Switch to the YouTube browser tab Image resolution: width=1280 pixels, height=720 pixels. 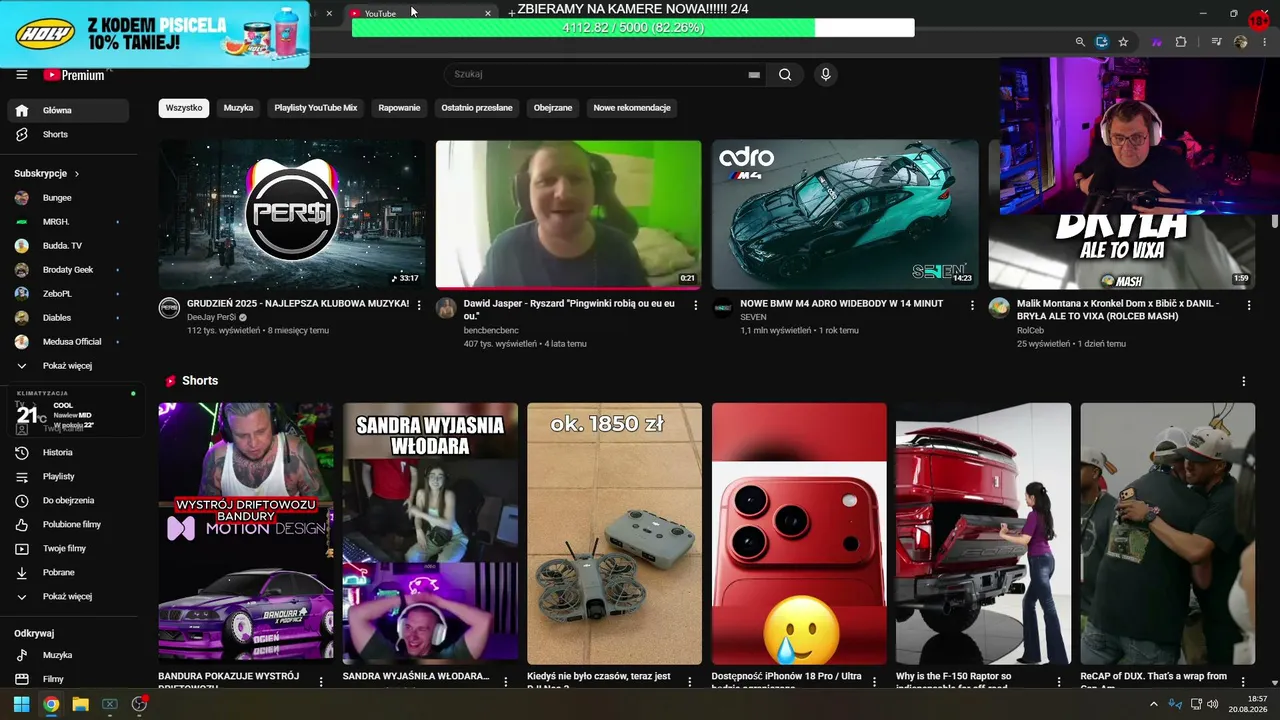(420, 13)
